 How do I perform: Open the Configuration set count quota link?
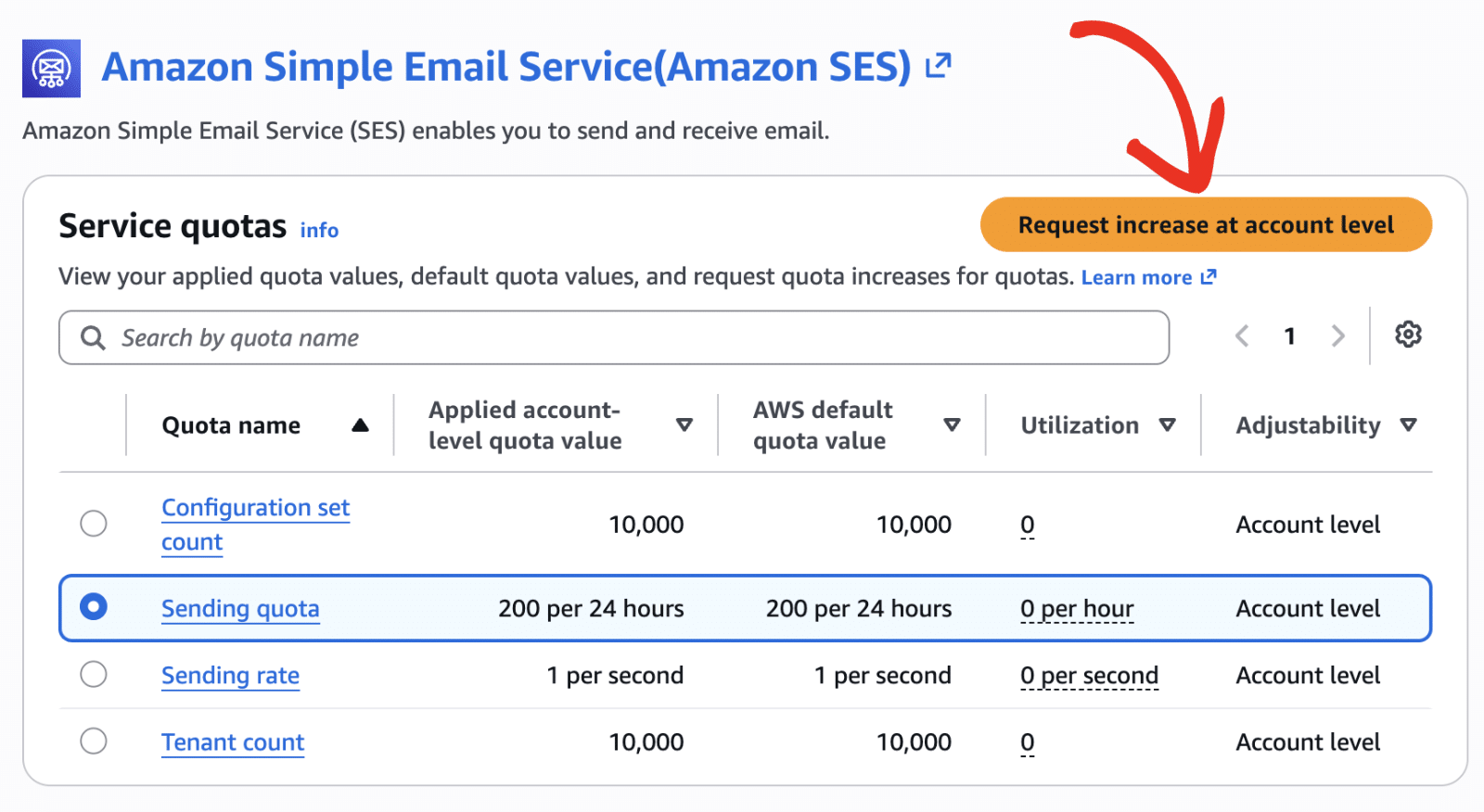pyautogui.click(x=256, y=525)
